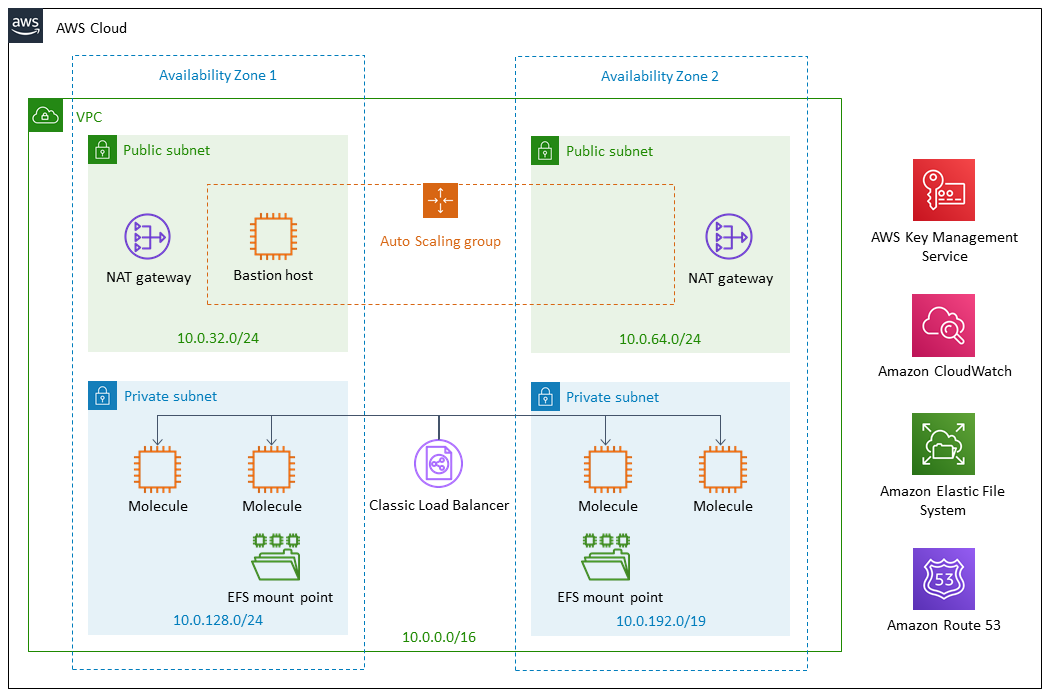Click the Amazon Route 53 icon
This screenshot has height=698, width=1050.
[944, 579]
